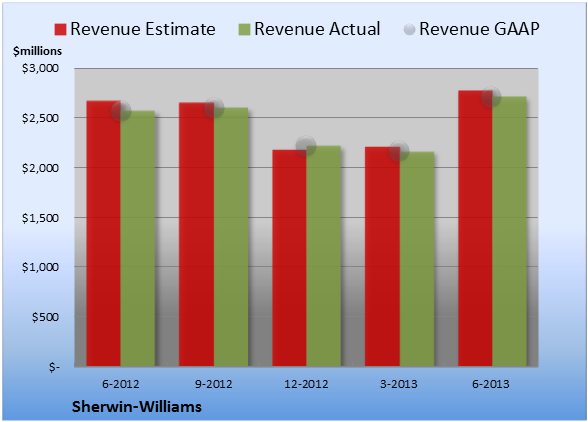Click the '$500' y-axis value
Image resolution: width=588 pixels, height=422 pixels.
point(45,317)
